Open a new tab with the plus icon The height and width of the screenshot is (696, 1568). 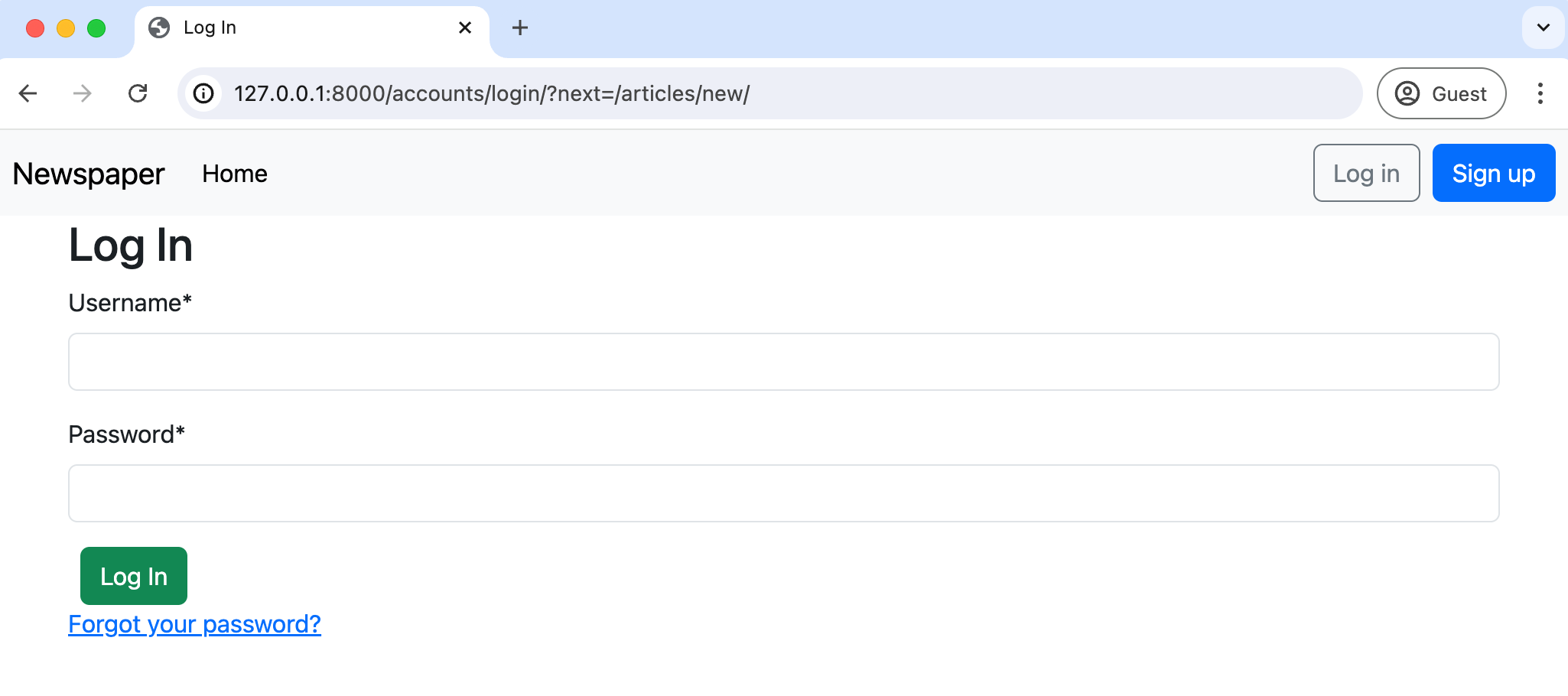520,28
